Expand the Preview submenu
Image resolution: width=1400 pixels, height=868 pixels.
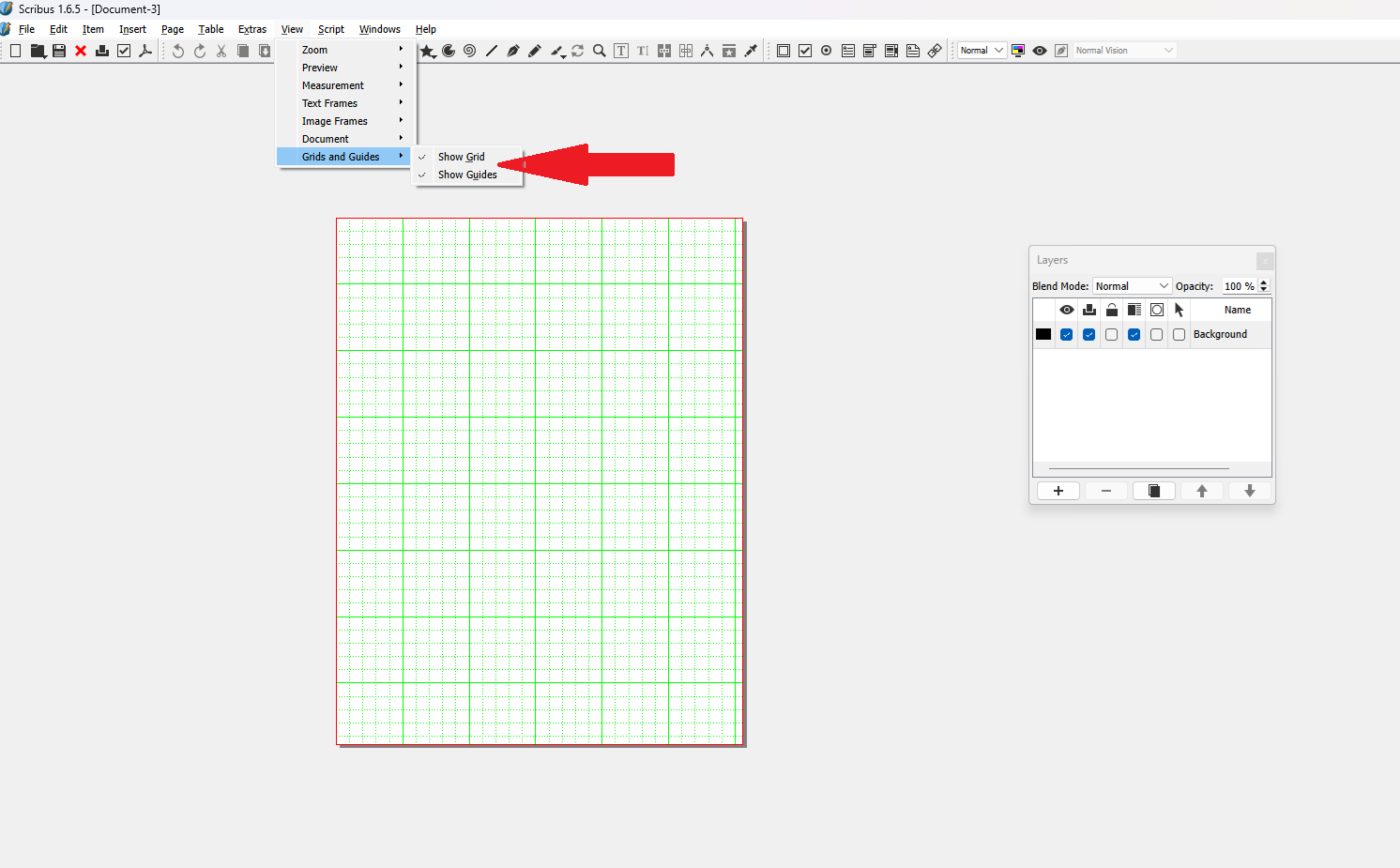point(343,68)
